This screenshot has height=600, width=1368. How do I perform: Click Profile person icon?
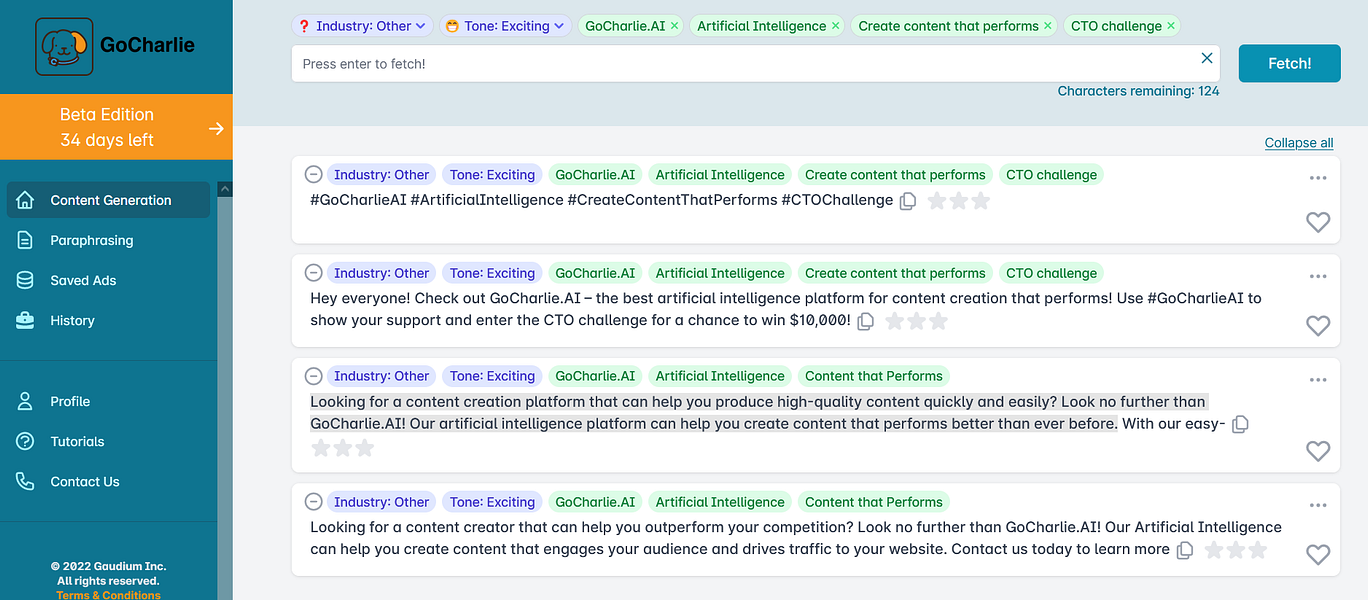pyautogui.click(x=25, y=401)
